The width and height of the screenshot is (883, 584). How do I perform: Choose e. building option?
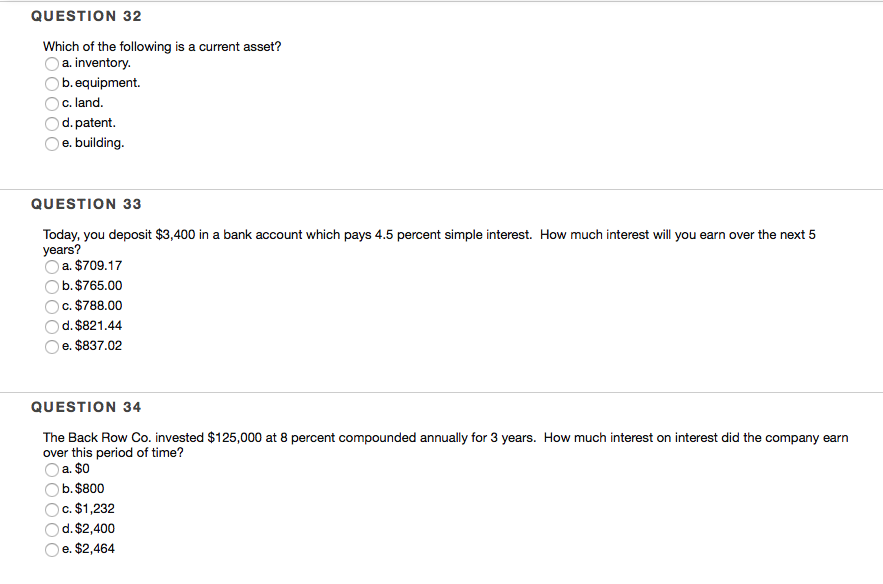[52, 144]
